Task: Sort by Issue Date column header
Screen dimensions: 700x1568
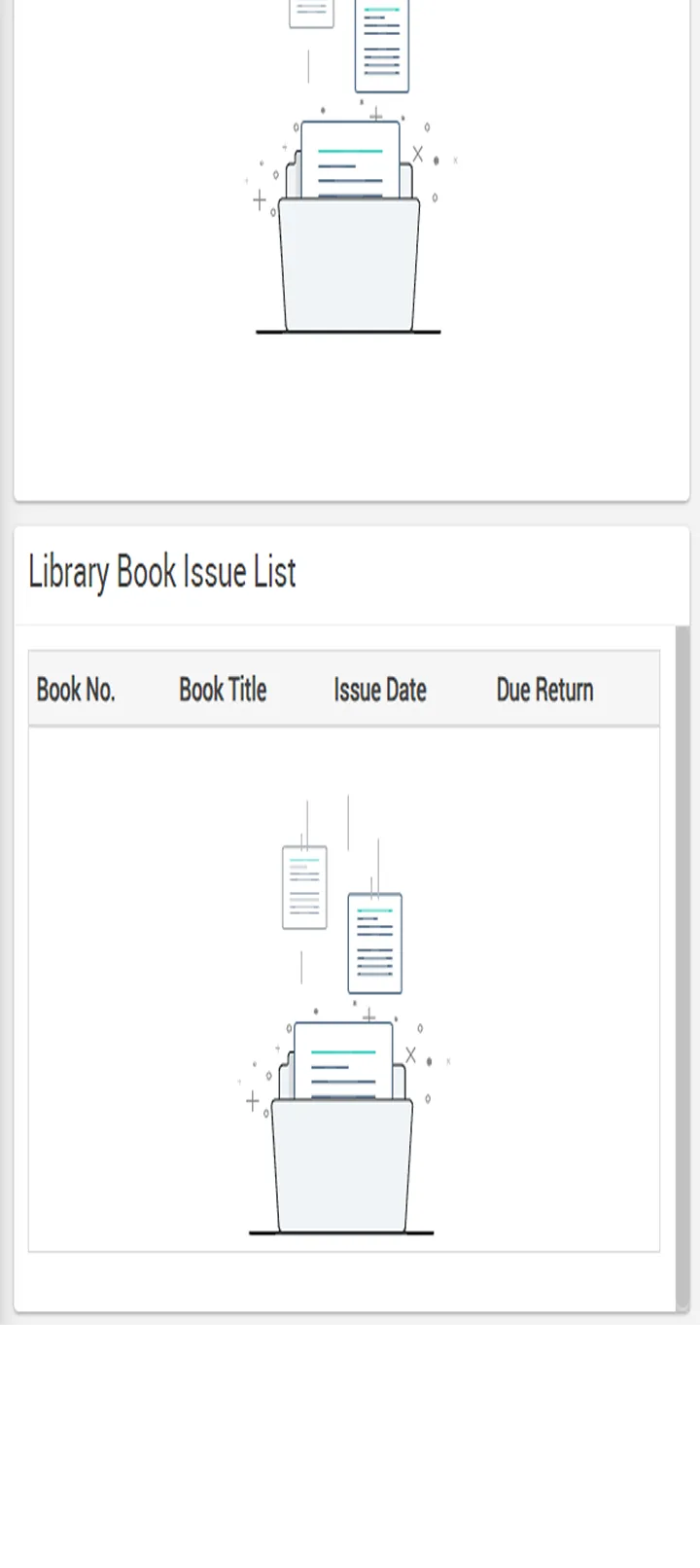Action: [380, 690]
